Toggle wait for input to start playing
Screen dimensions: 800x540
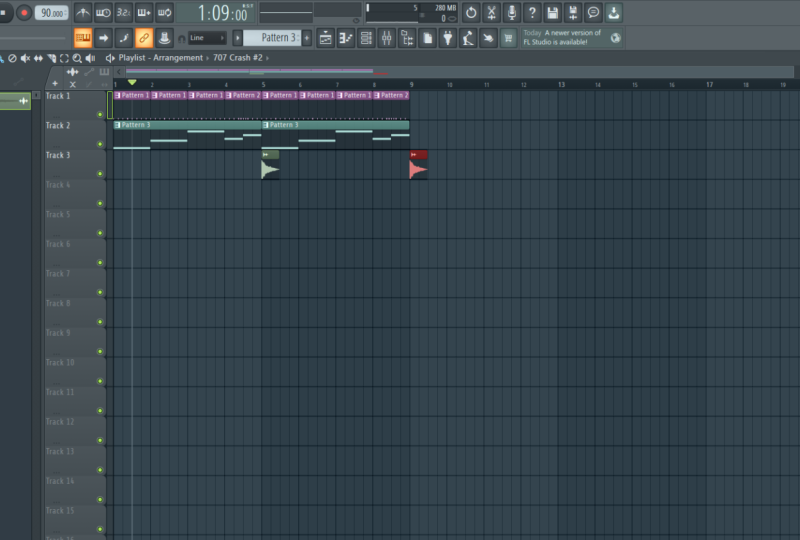click(x=103, y=13)
